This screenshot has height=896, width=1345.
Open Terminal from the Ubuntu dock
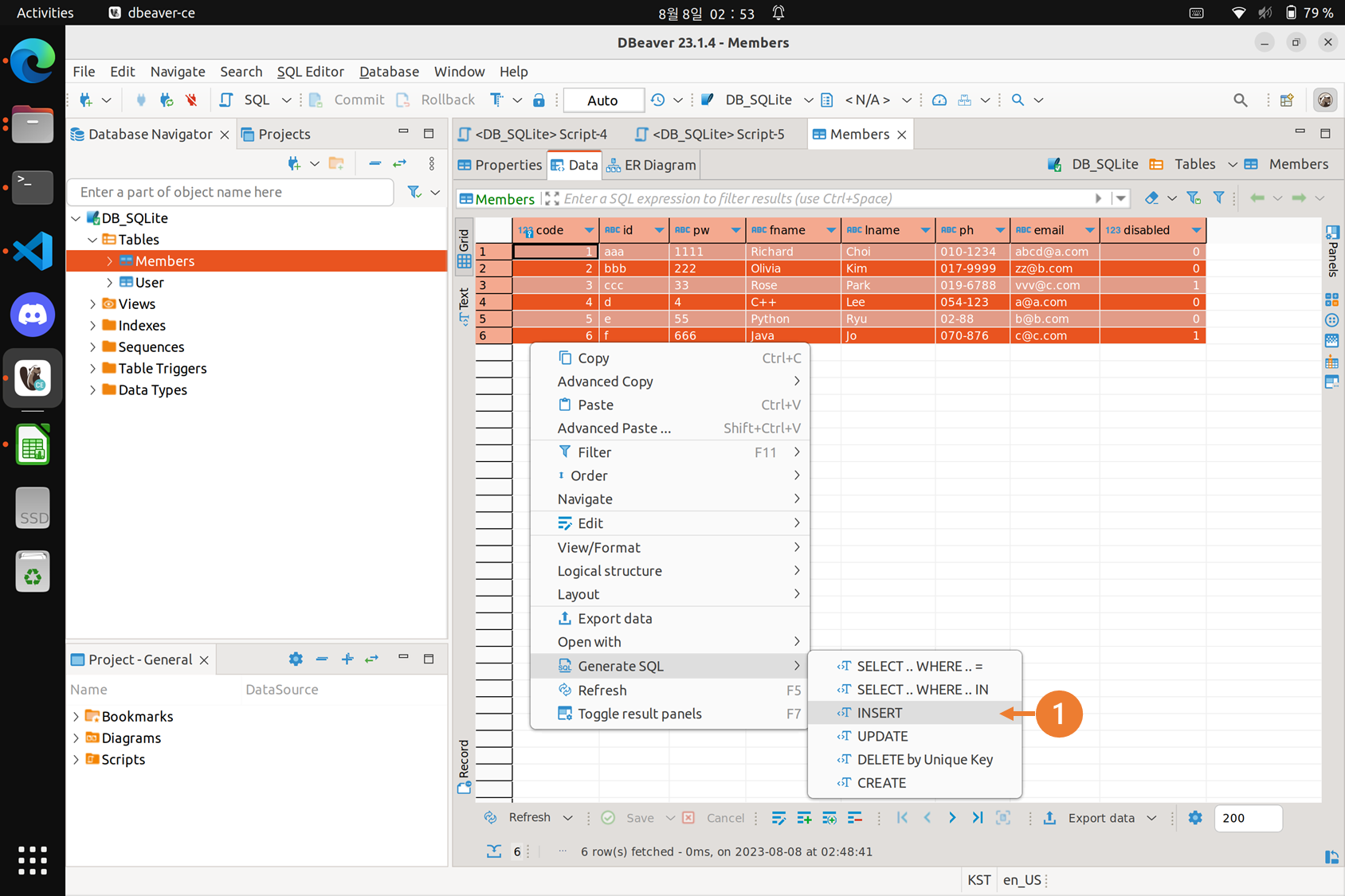click(33, 187)
